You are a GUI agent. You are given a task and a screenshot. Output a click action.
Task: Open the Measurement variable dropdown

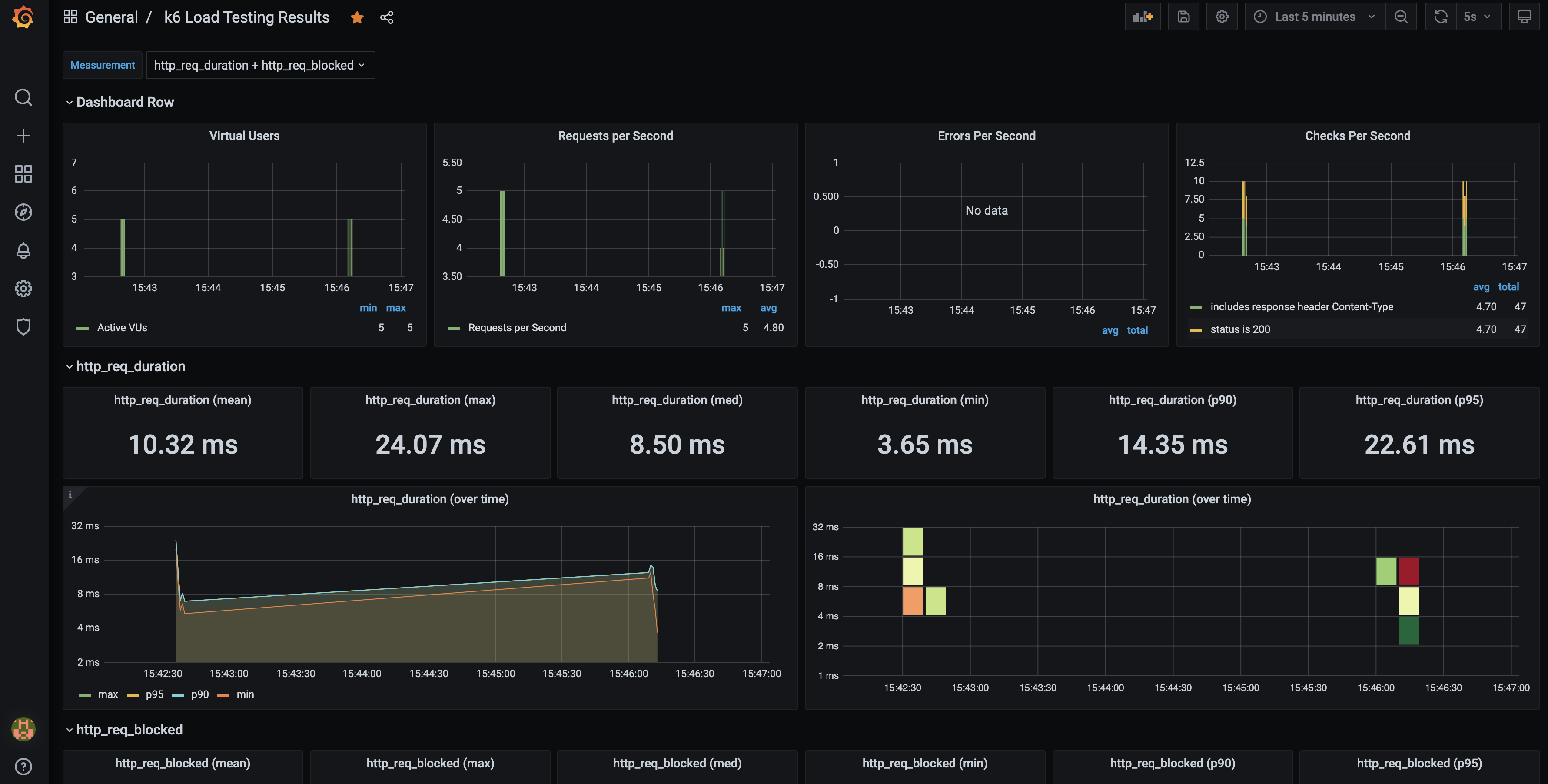[x=259, y=65]
